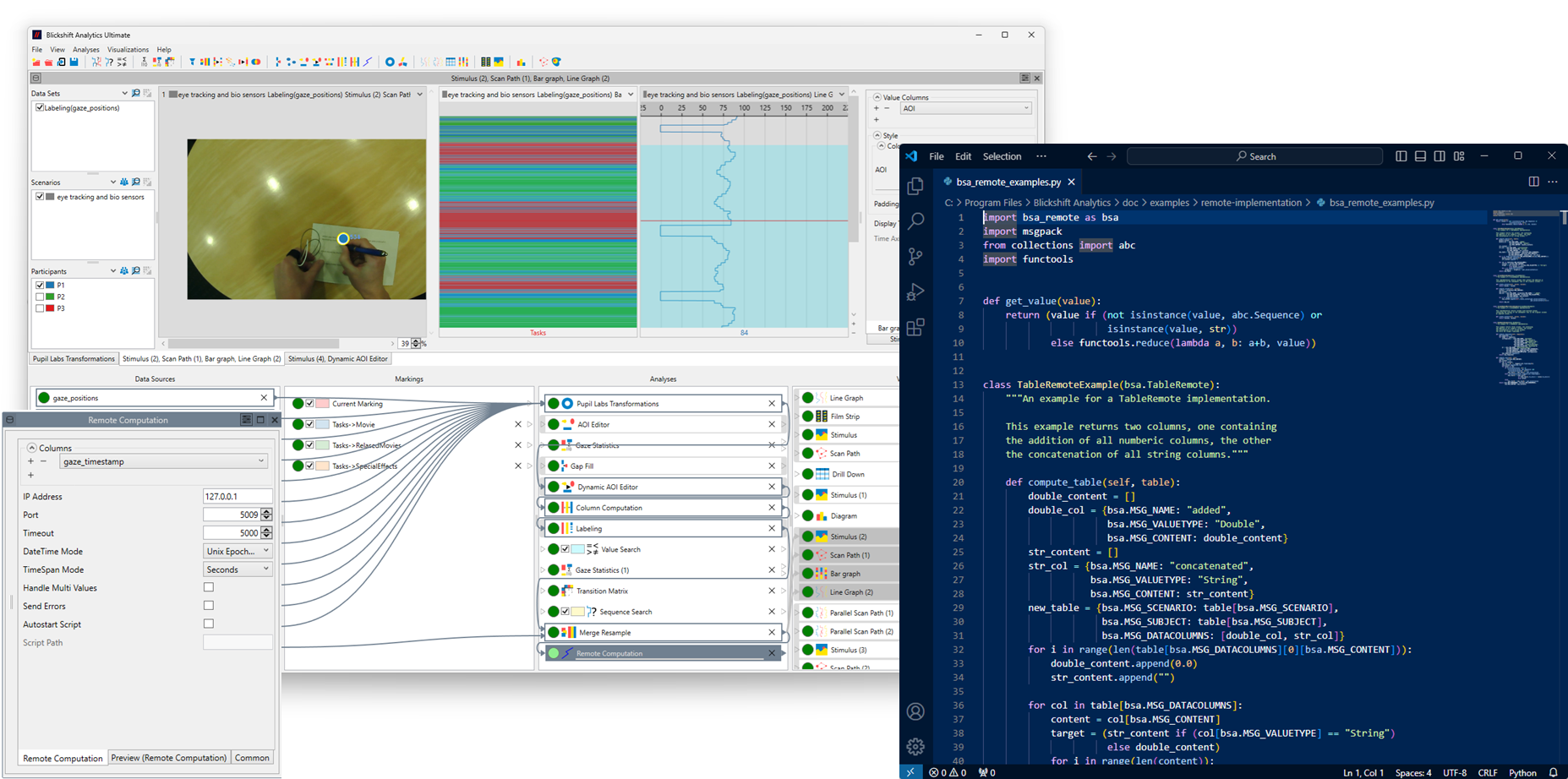Open the Scan Path view title dropdown
The width and height of the screenshot is (1568, 779).
tap(419, 95)
